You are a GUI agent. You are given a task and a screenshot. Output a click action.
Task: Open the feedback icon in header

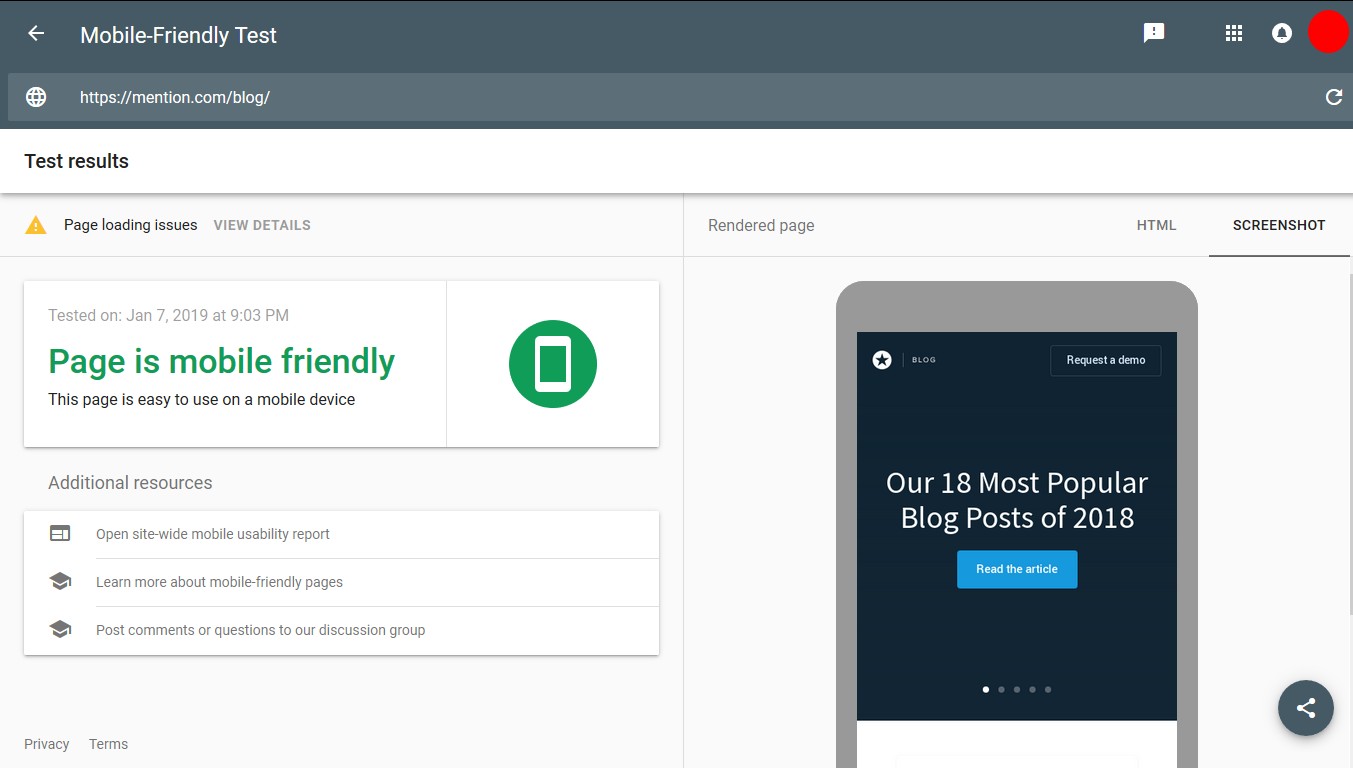coord(1154,33)
